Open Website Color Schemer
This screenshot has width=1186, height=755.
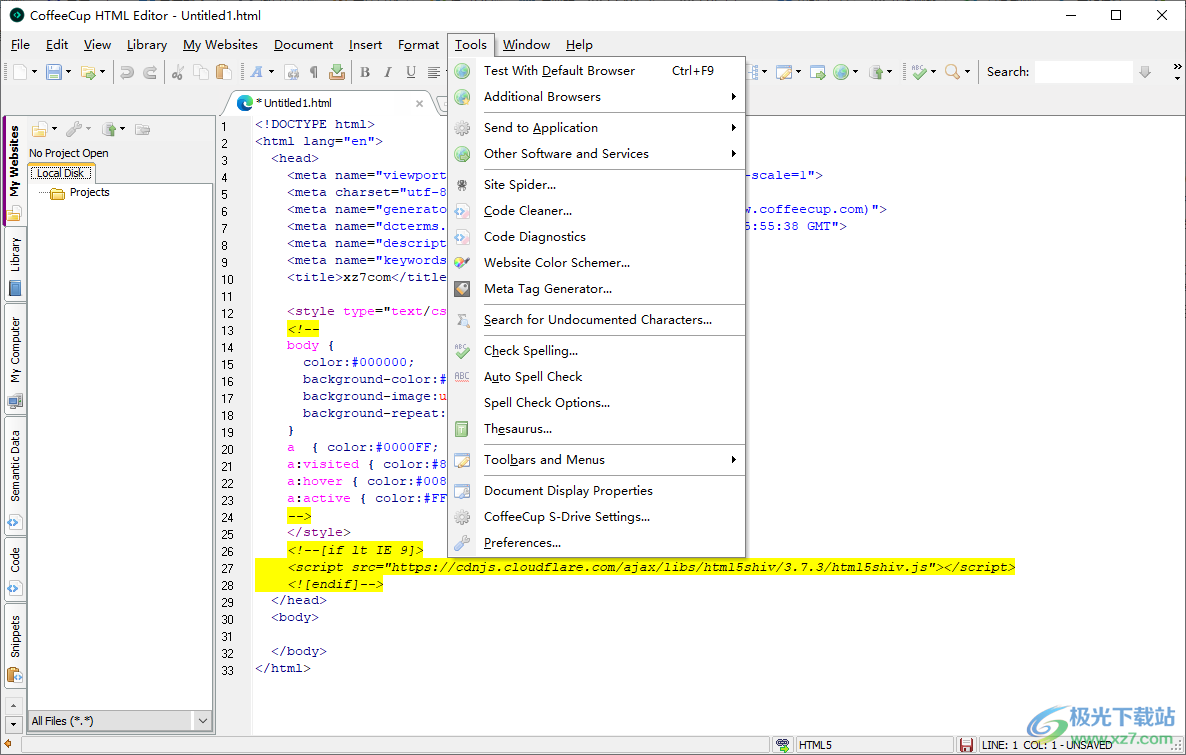click(598, 263)
